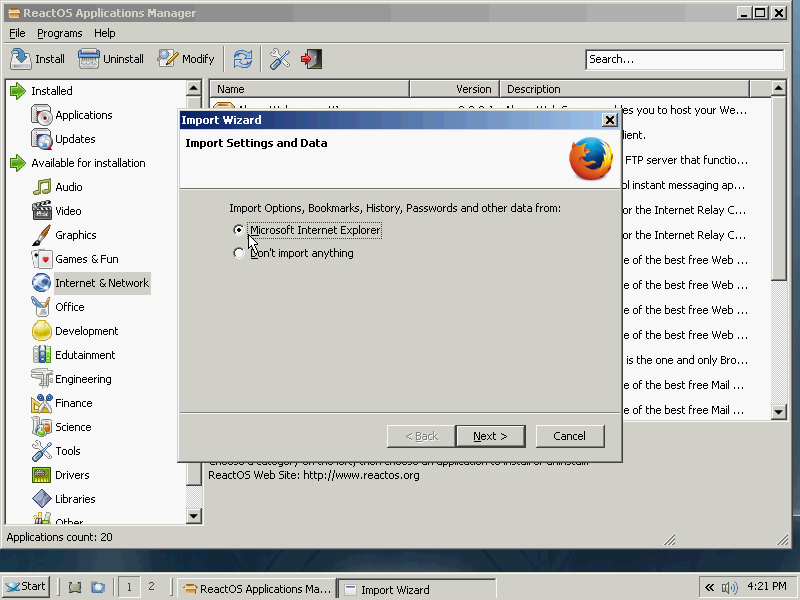Viewport: 800px width, 600px height.
Task: Collapse the Available for installation section
Action: coord(17,163)
